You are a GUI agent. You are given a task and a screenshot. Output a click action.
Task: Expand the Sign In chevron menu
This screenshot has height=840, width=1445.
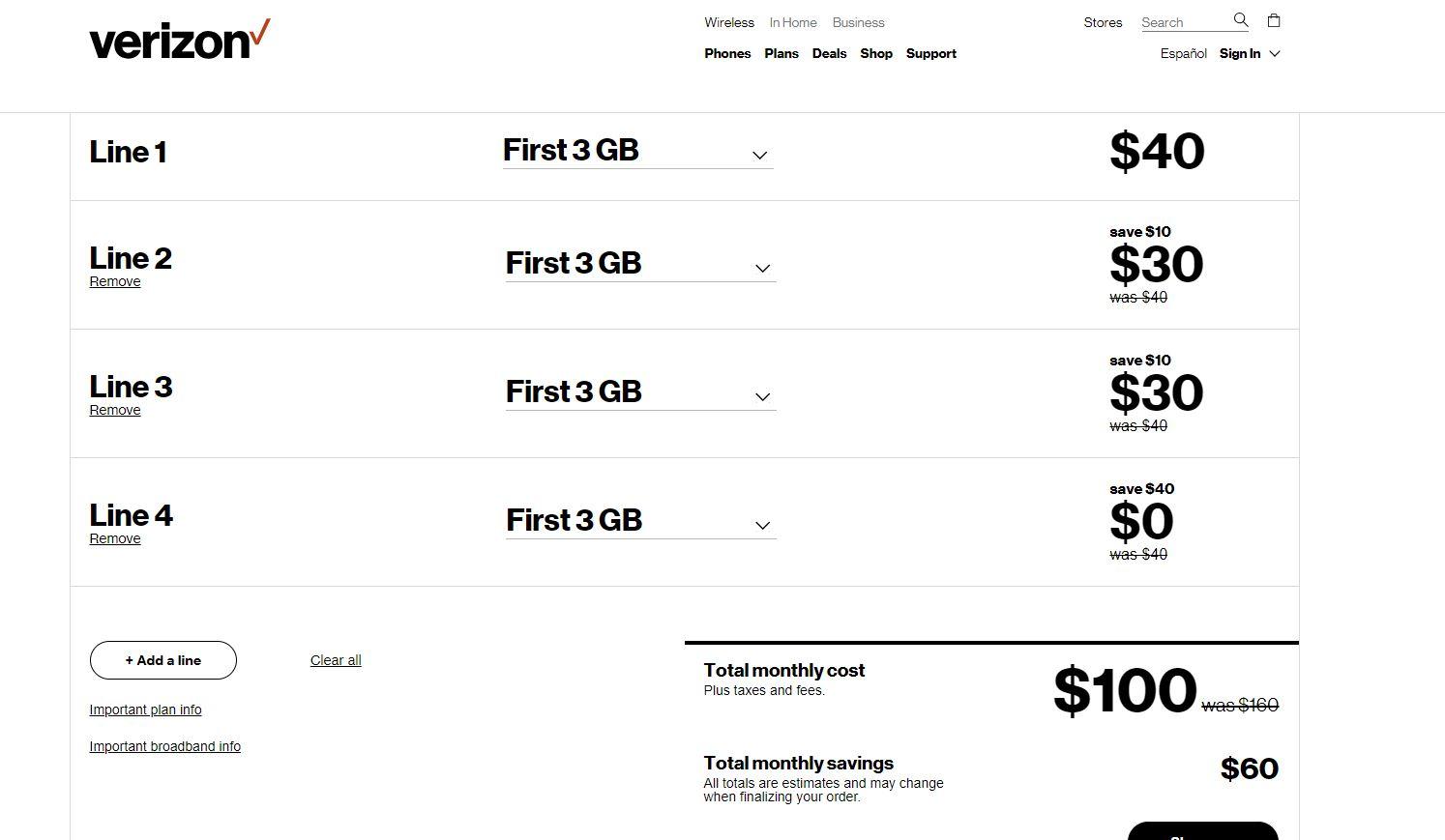click(x=1275, y=54)
